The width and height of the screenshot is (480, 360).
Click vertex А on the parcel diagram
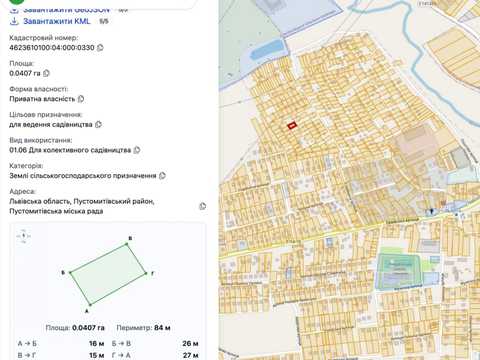click(90, 305)
